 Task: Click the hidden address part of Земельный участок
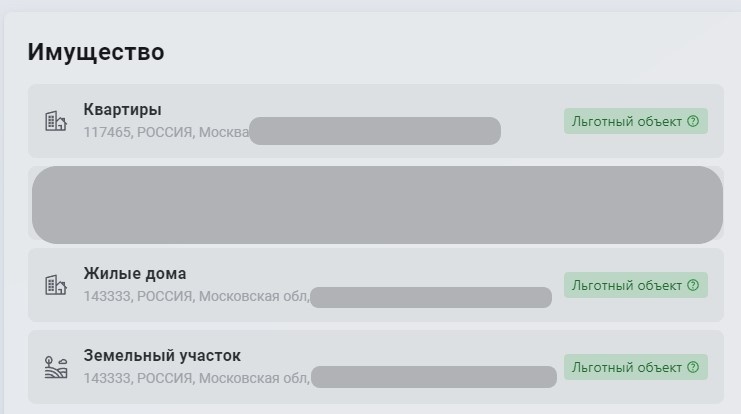(434, 377)
